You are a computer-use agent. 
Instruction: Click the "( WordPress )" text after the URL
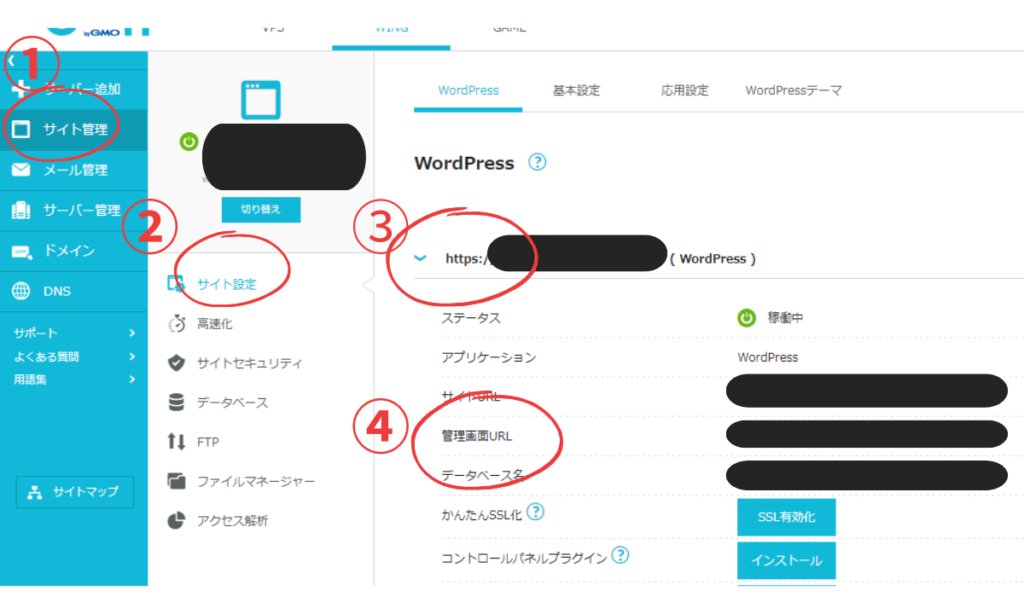(712, 259)
